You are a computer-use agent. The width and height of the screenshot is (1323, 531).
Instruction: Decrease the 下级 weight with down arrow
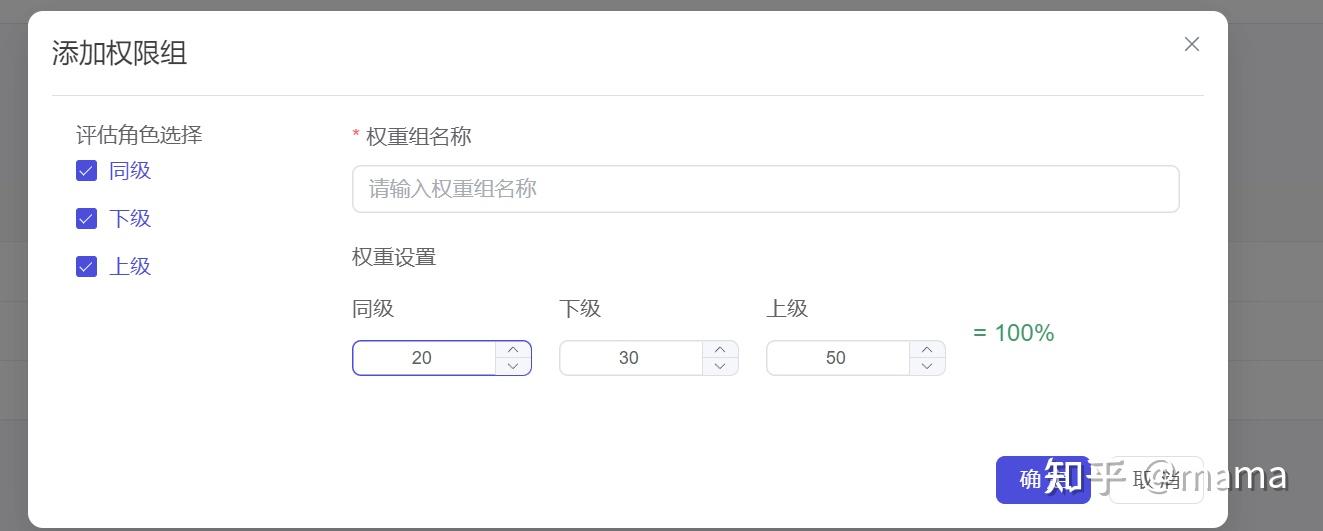click(720, 366)
